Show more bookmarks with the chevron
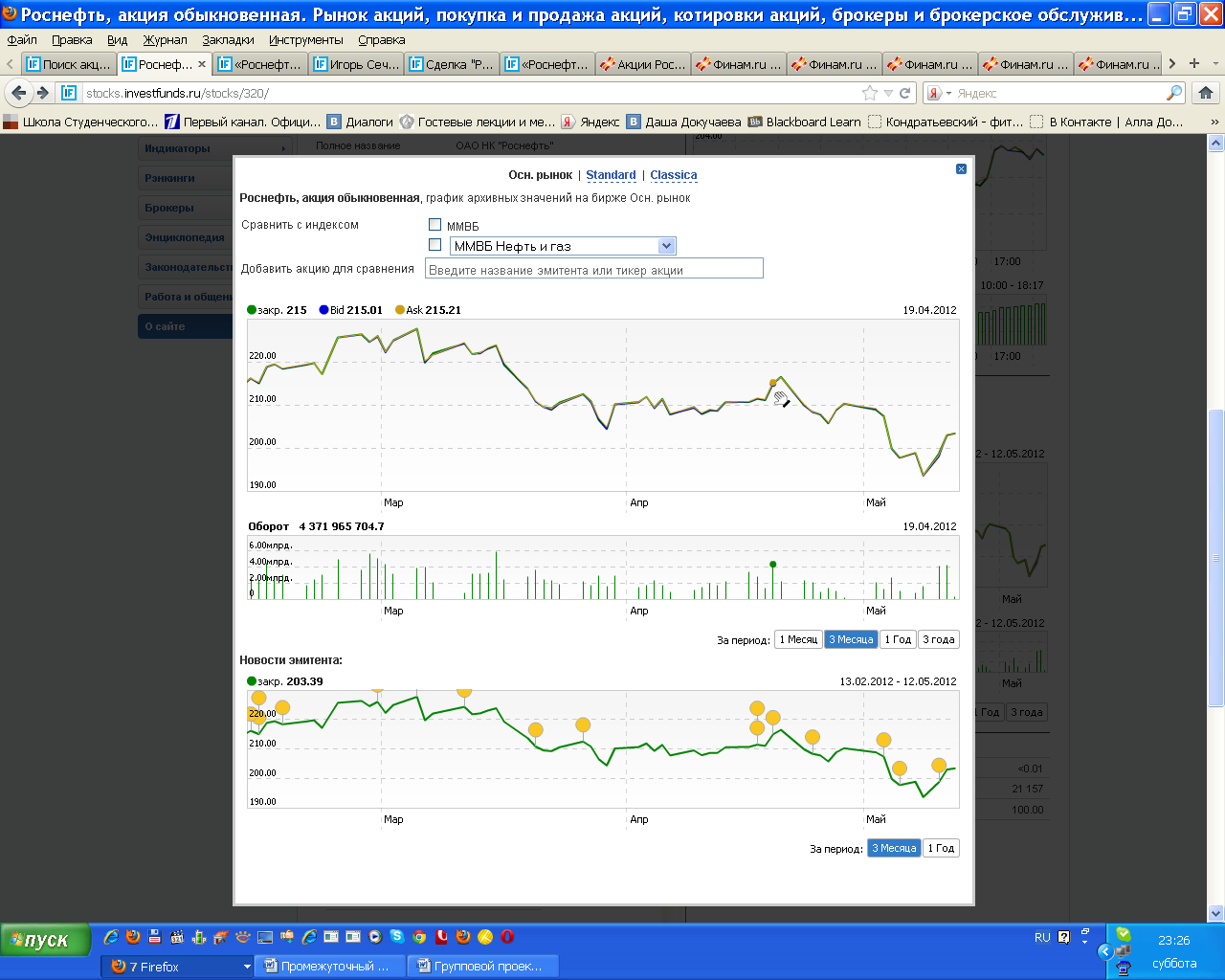Viewport: 1225px width, 980px height. click(1214, 122)
